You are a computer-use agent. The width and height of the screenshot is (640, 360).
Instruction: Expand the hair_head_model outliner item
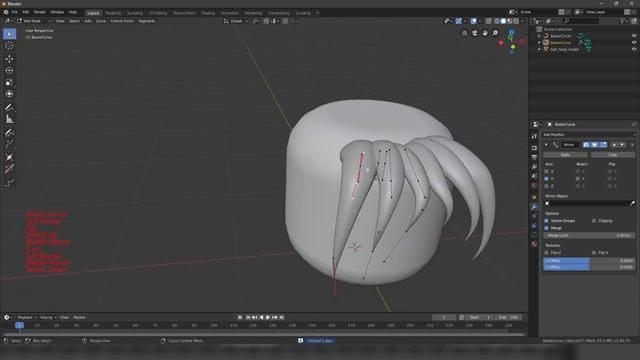[x=539, y=49]
